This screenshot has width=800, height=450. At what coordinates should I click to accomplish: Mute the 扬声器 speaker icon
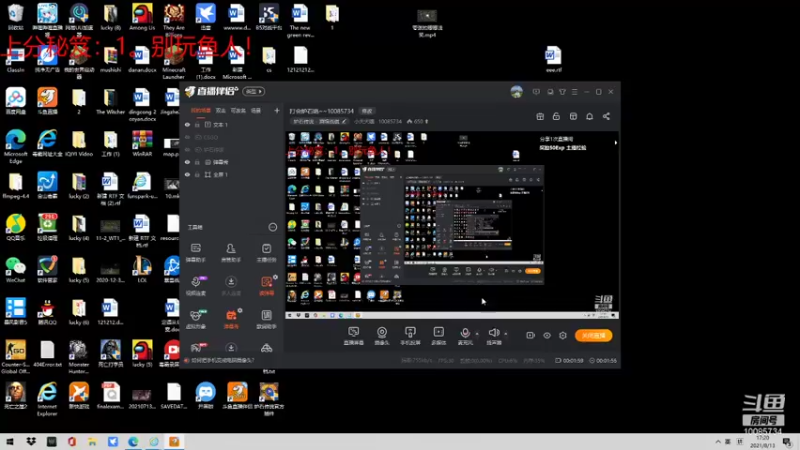(493, 333)
